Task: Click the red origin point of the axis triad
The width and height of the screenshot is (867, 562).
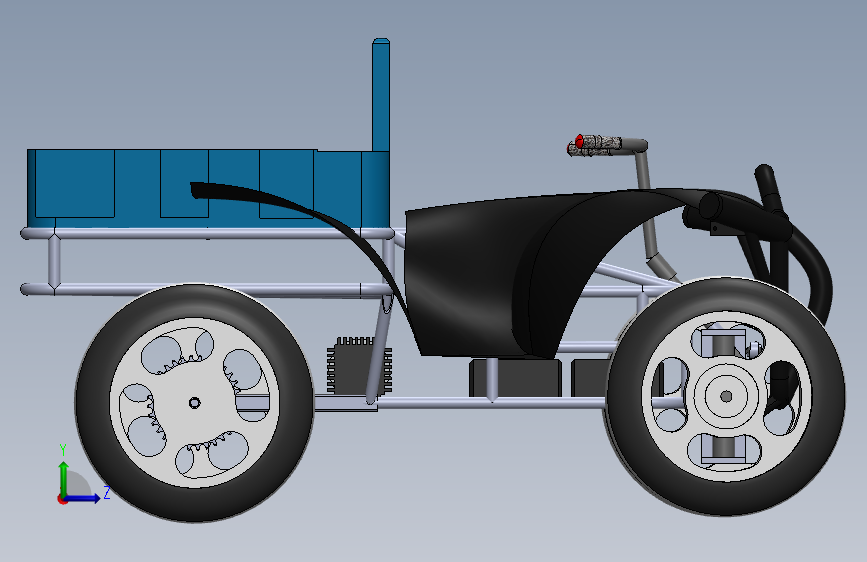Action: coord(62,499)
